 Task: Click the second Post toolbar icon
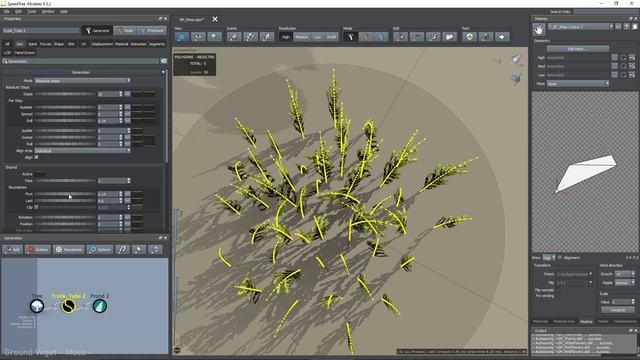(x=486, y=37)
